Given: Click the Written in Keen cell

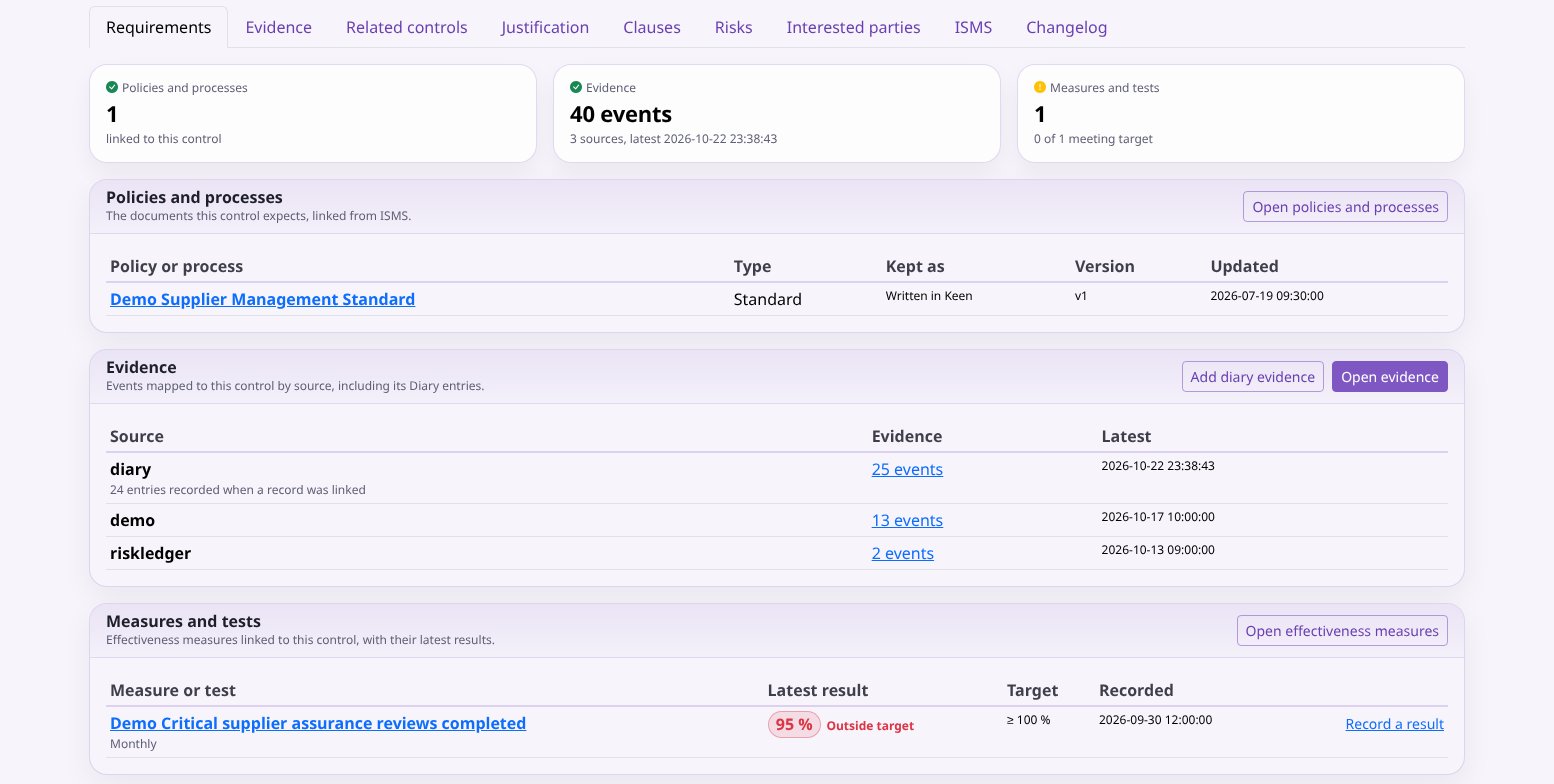Looking at the screenshot, I should (x=929, y=296).
